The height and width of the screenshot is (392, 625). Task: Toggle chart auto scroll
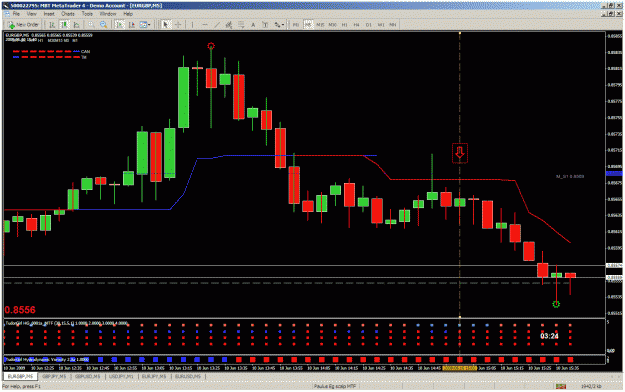[119, 25]
